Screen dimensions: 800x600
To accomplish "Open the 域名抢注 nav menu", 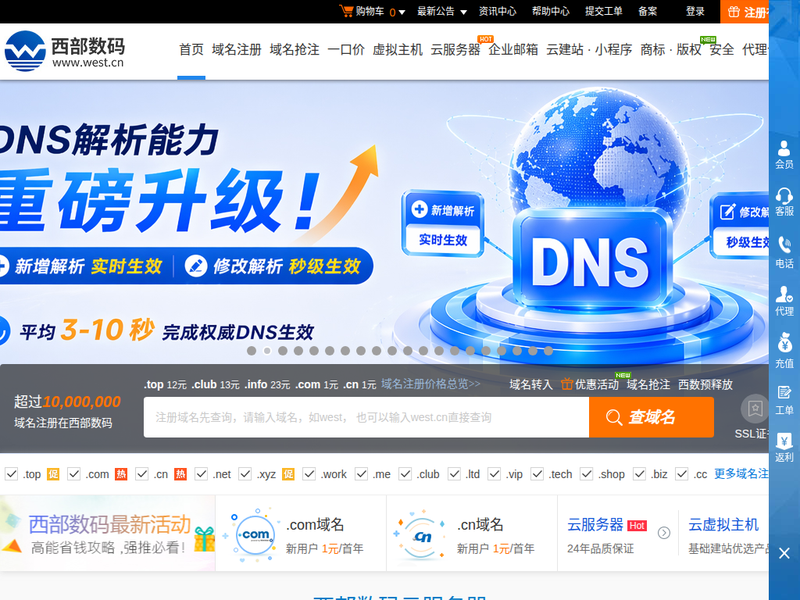I will click(x=294, y=49).
